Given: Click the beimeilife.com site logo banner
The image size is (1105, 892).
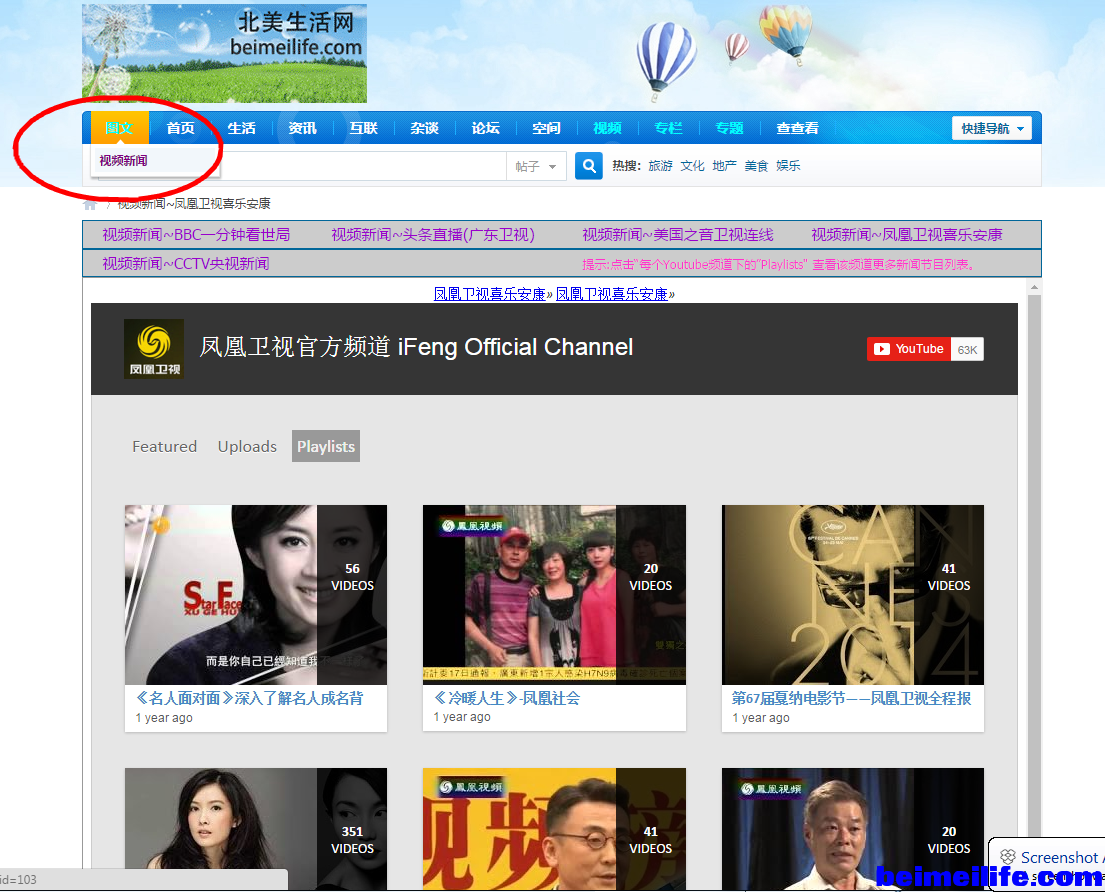Looking at the screenshot, I should 224,53.
